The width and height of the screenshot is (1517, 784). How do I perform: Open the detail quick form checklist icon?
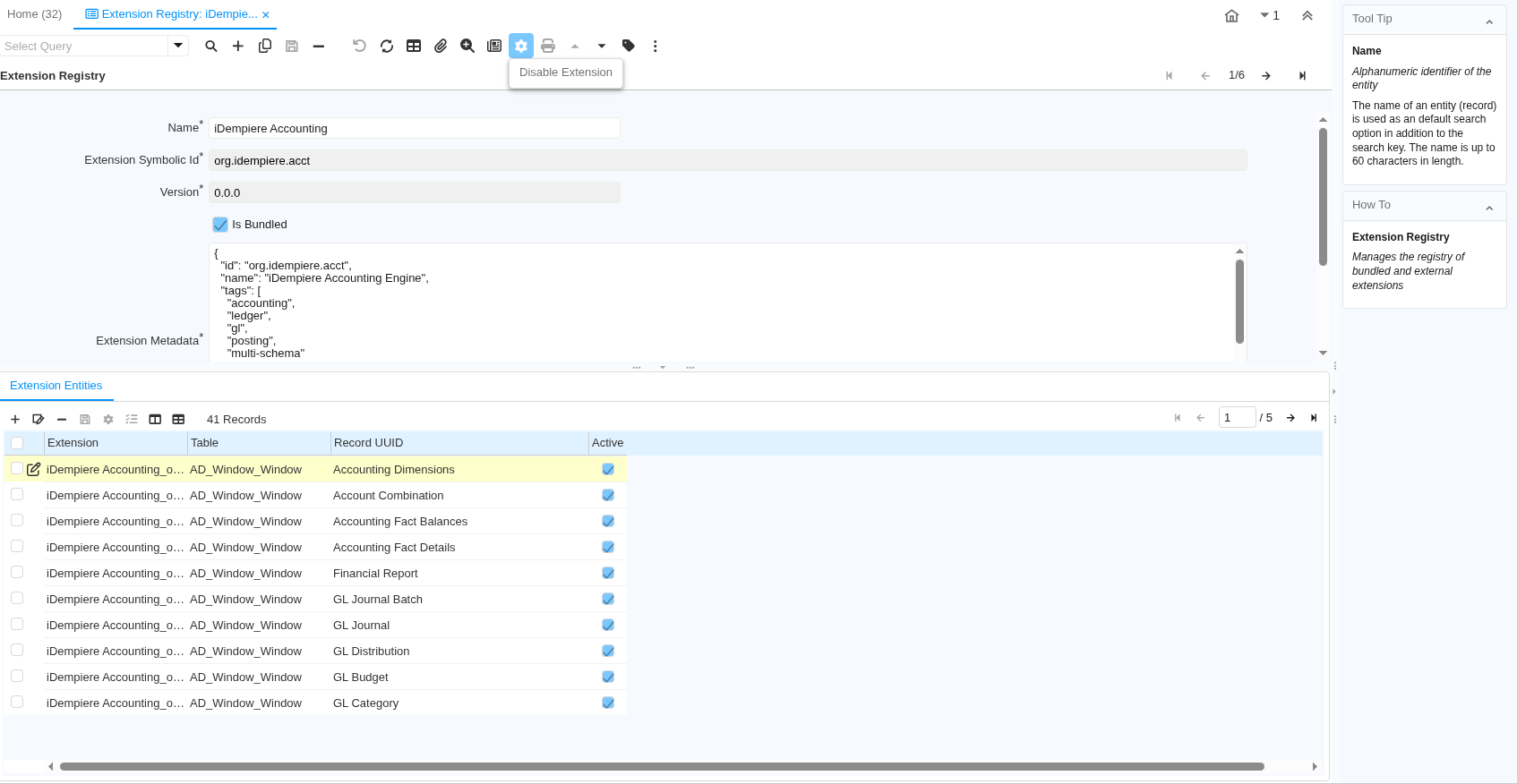pos(132,419)
